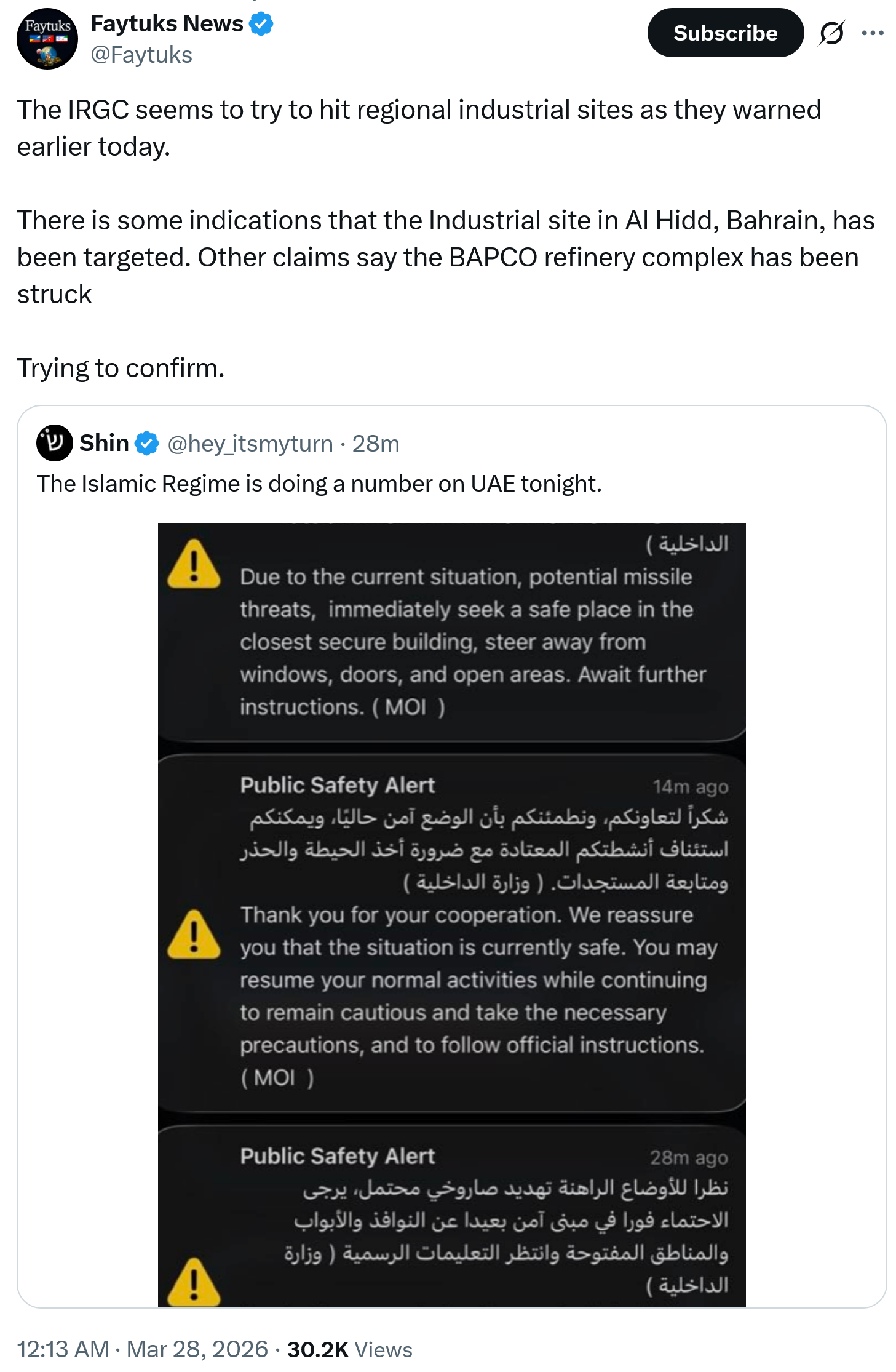Open the Faytuks News display name
Viewport: 896px width, 1372px height.
[167, 23]
